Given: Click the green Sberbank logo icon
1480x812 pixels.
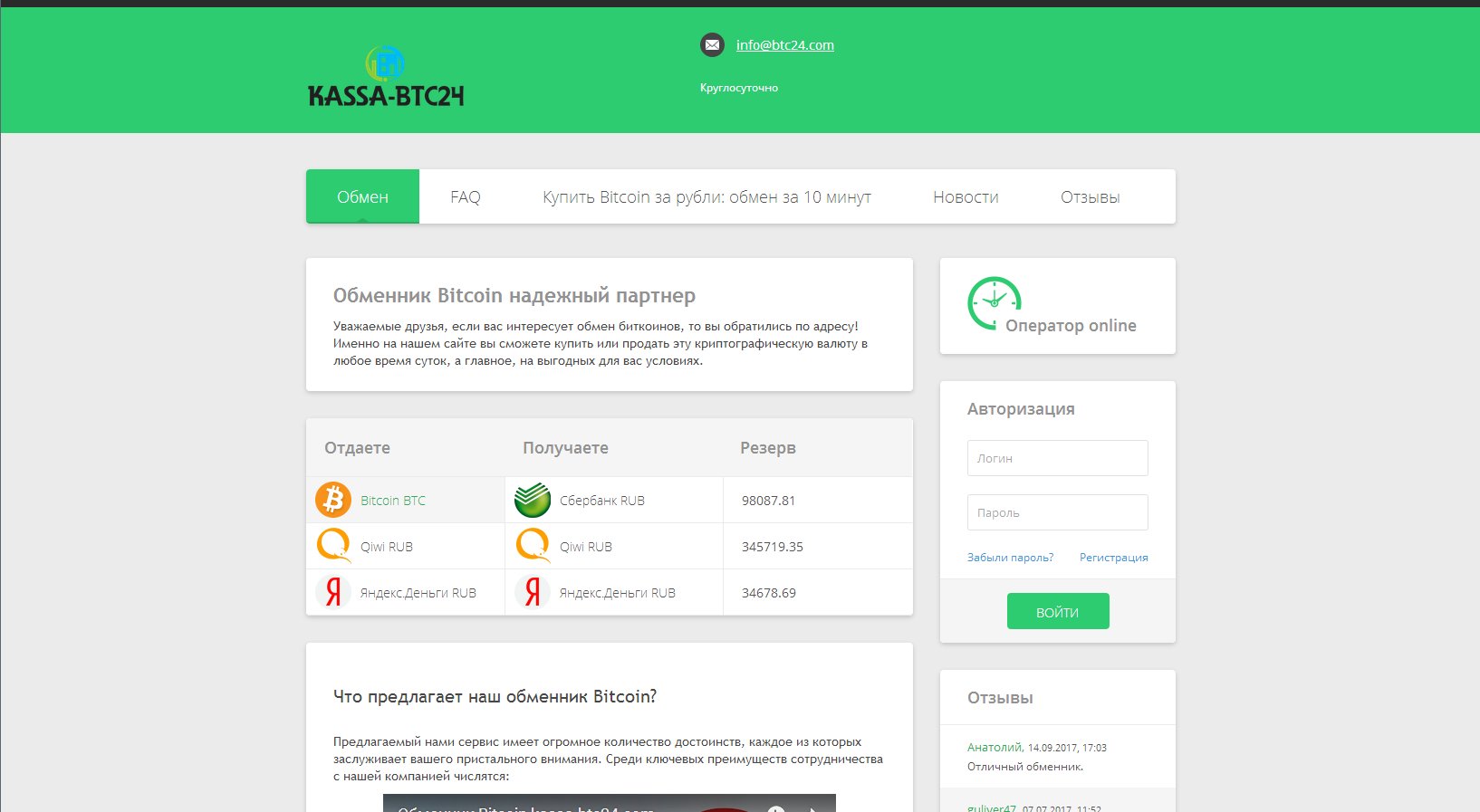Looking at the screenshot, I should coord(533,500).
